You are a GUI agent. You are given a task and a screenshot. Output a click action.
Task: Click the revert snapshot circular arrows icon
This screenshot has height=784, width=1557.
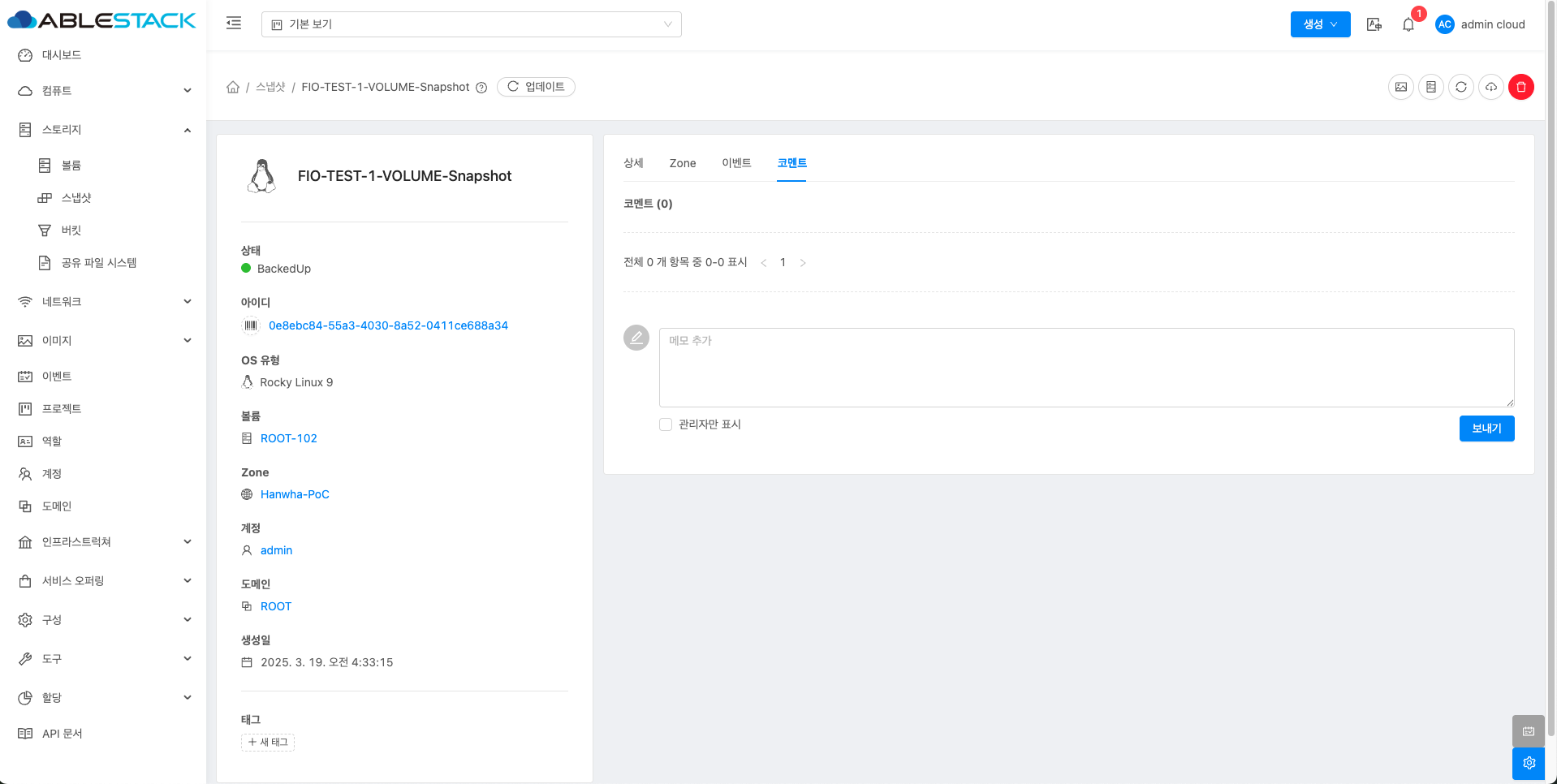point(1460,87)
